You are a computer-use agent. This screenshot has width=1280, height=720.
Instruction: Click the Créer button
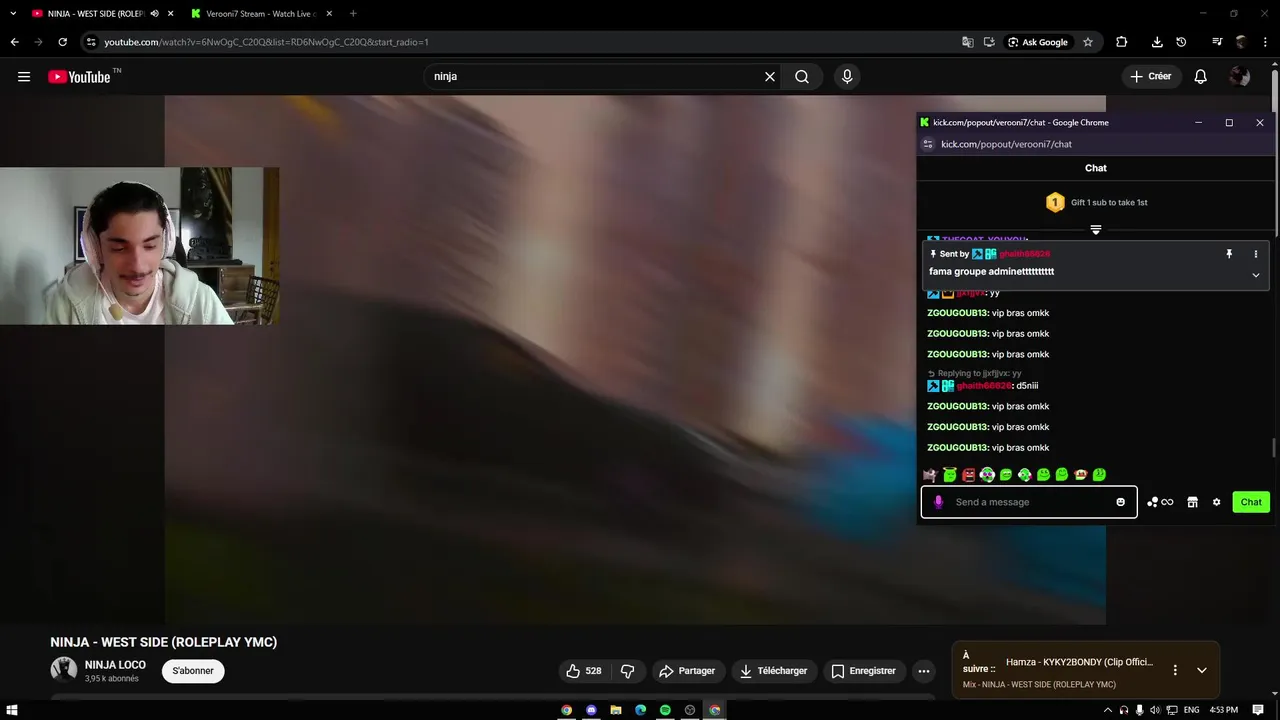[x=1150, y=77]
